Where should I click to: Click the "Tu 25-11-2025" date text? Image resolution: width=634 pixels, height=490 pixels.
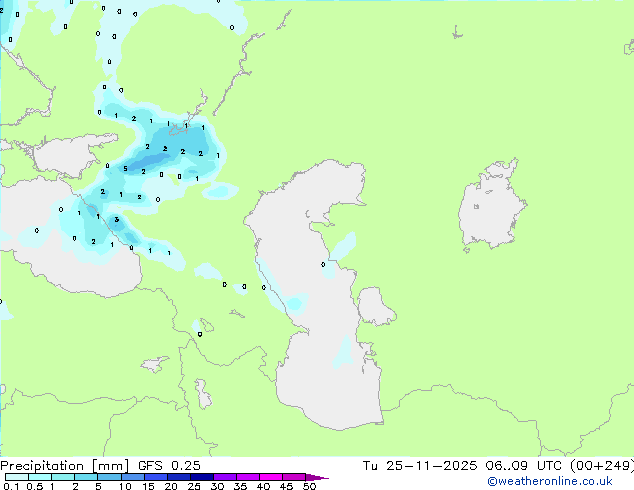point(420,466)
